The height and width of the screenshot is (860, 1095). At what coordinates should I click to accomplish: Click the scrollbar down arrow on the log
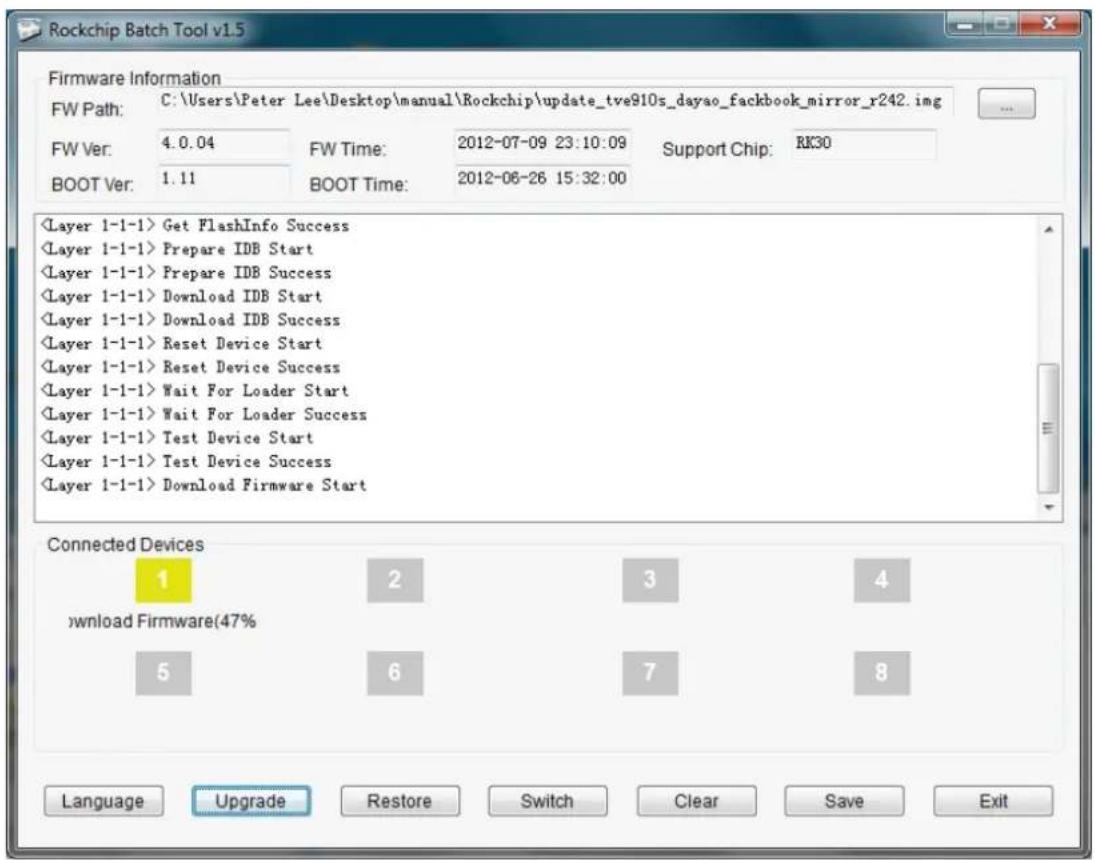click(1047, 505)
